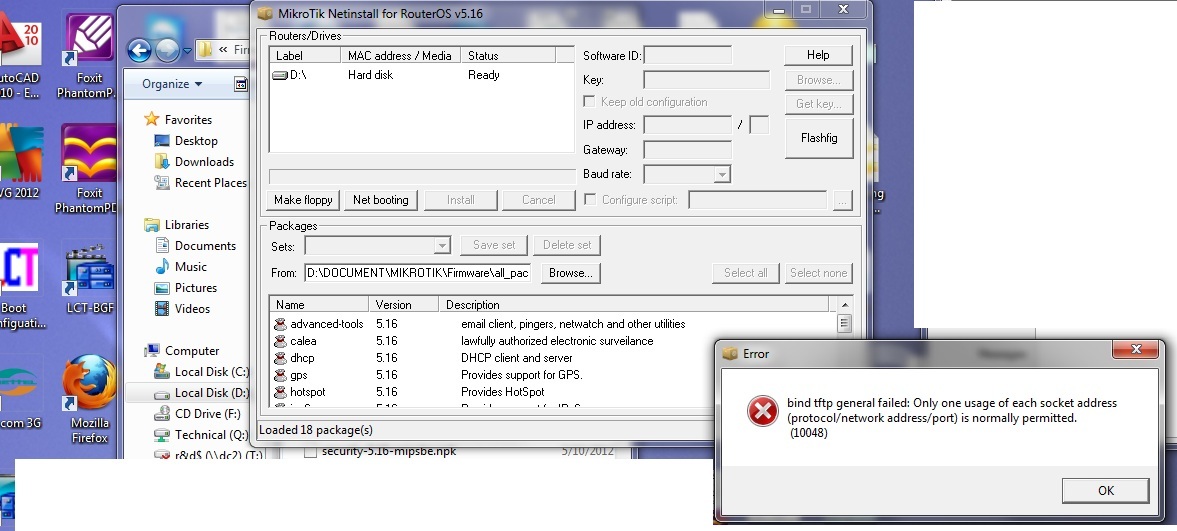1177x531 pixels.
Task: Click the Explorer Back arrow button
Action: tap(140, 50)
